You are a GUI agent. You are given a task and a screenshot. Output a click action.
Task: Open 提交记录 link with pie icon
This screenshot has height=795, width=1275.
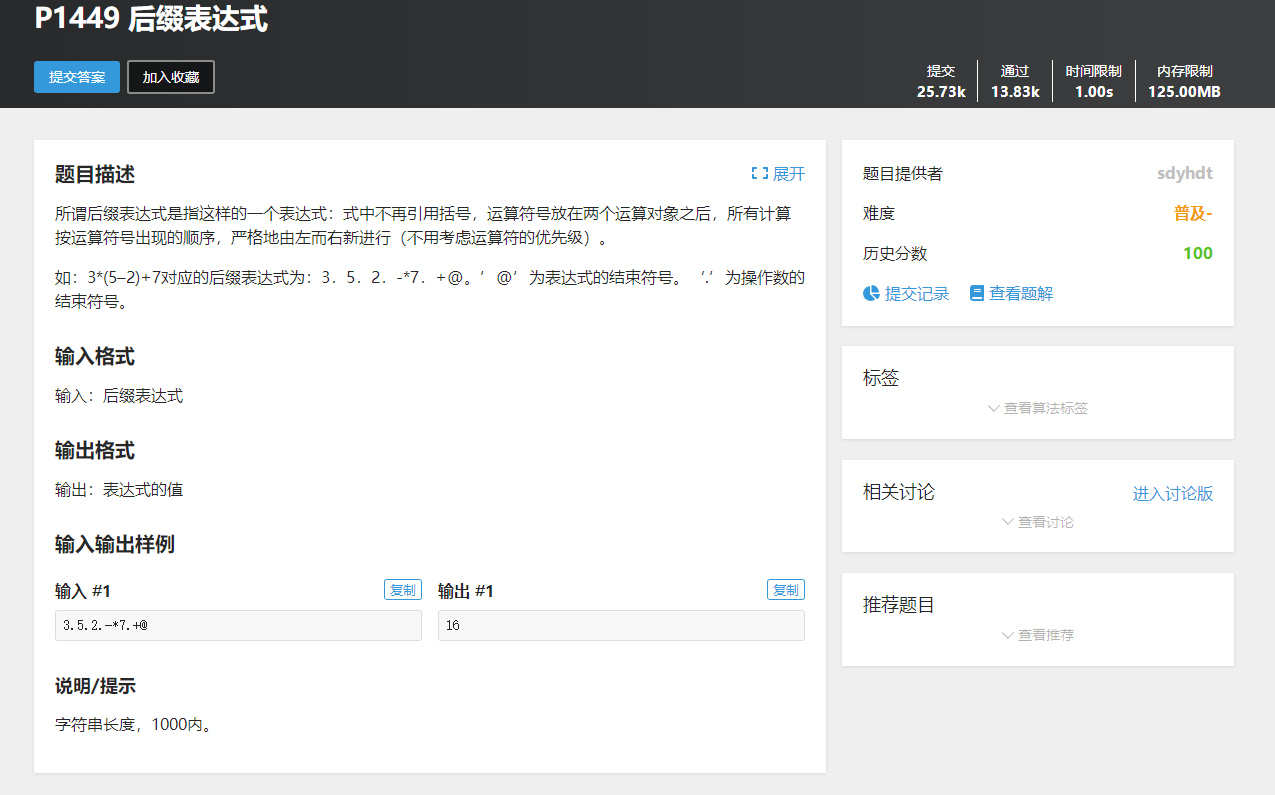(906, 293)
